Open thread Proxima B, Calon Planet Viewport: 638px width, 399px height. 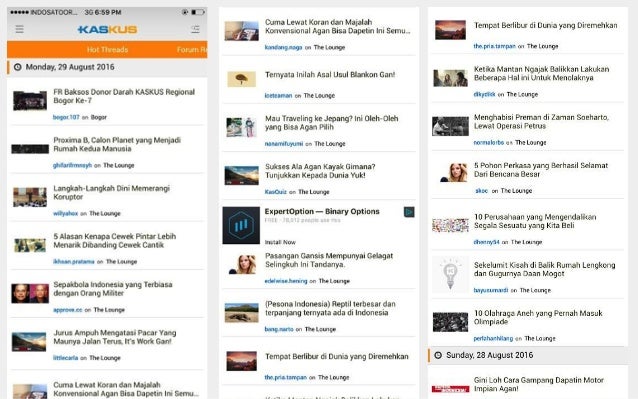117,144
